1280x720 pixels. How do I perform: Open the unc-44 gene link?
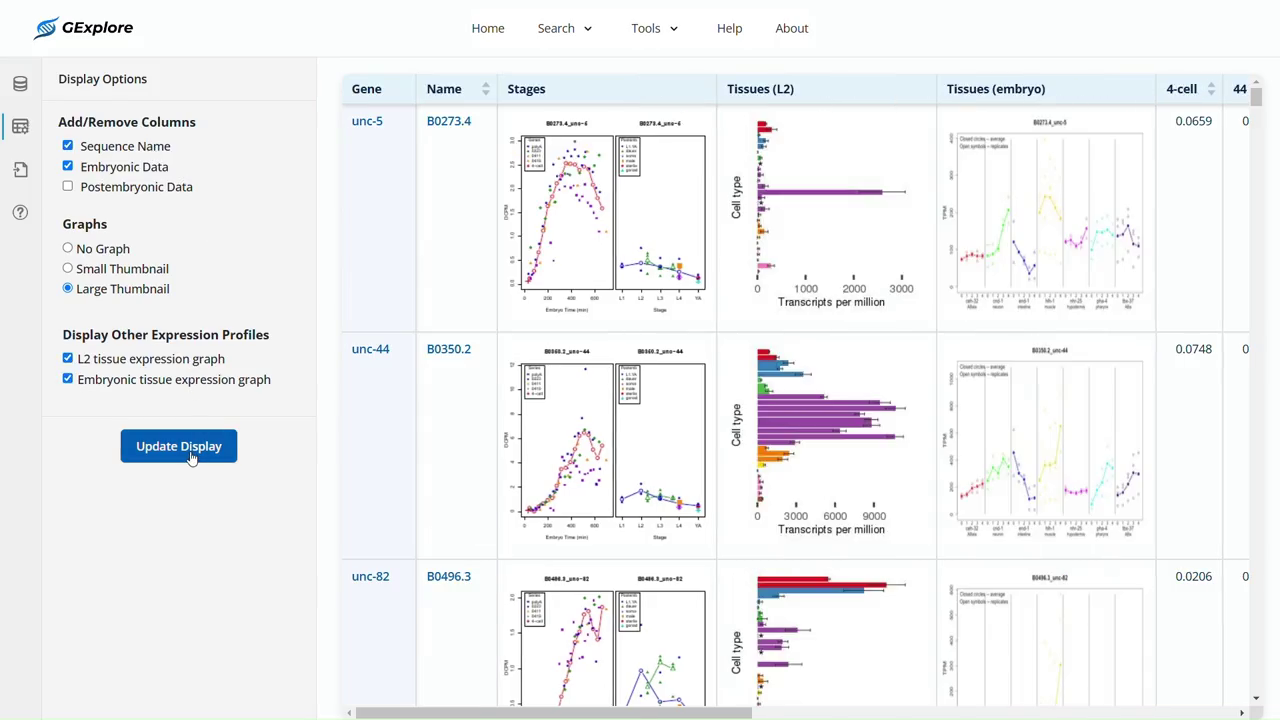pyautogui.click(x=370, y=349)
